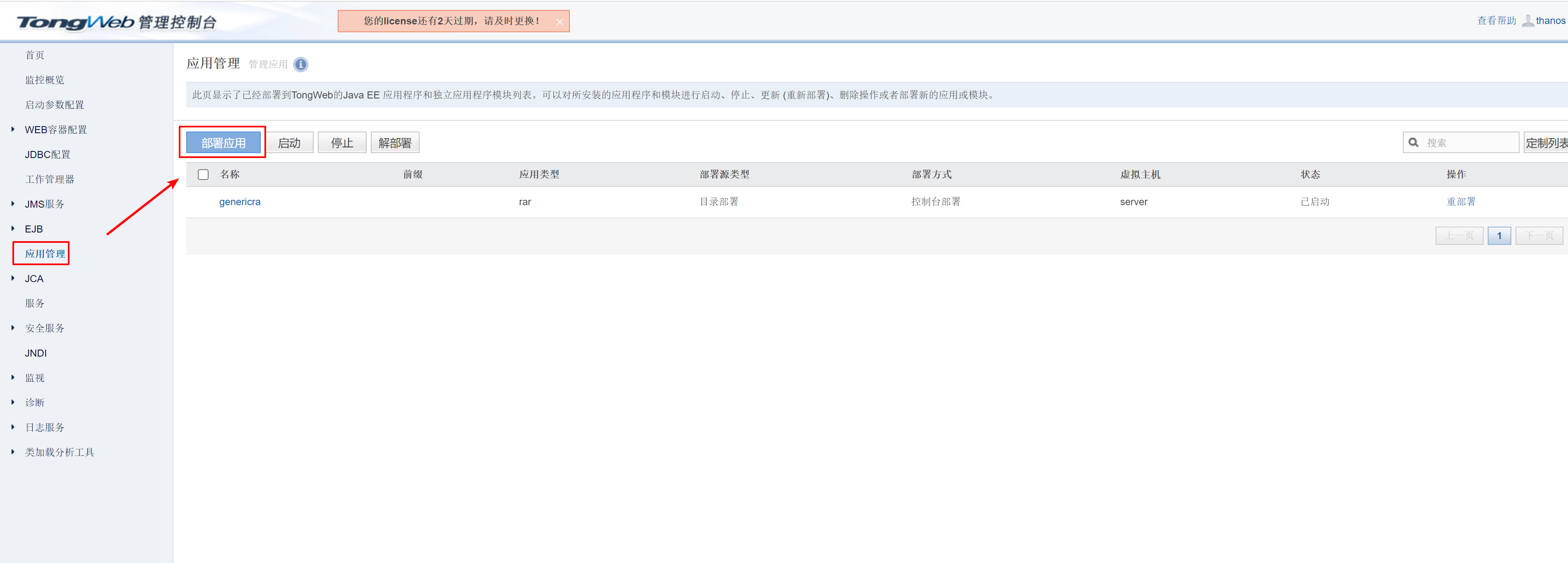
Task: Click the 下一页 pagination button
Action: coord(1539,235)
